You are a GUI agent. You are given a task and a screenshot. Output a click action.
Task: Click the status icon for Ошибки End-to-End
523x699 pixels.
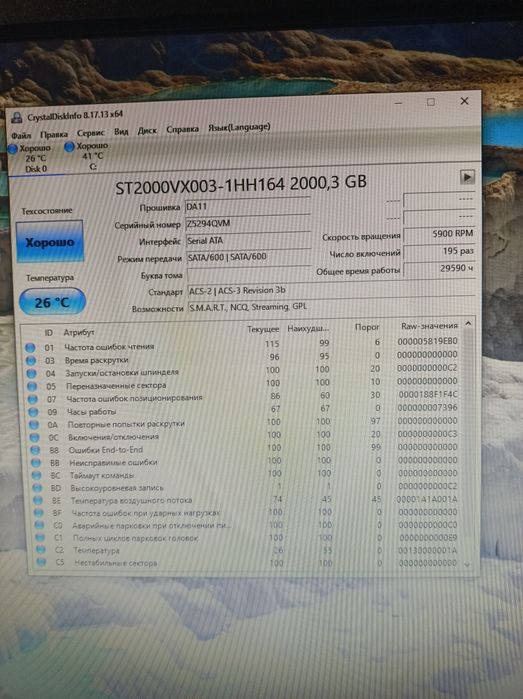(35, 450)
